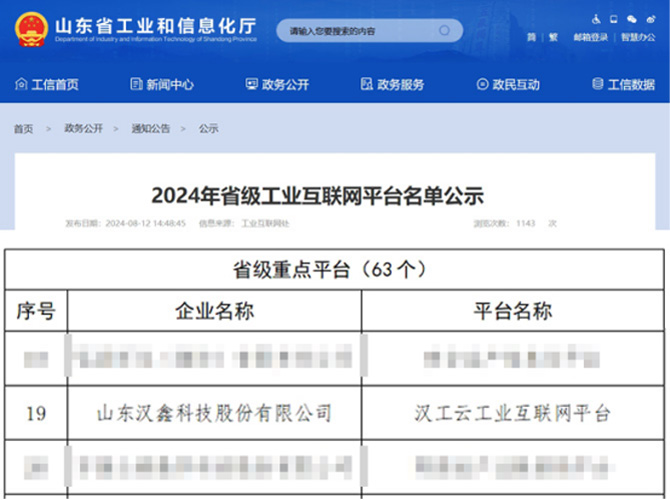Open the 政务公开 nav item
This screenshot has height=500, width=670.
click(277, 84)
